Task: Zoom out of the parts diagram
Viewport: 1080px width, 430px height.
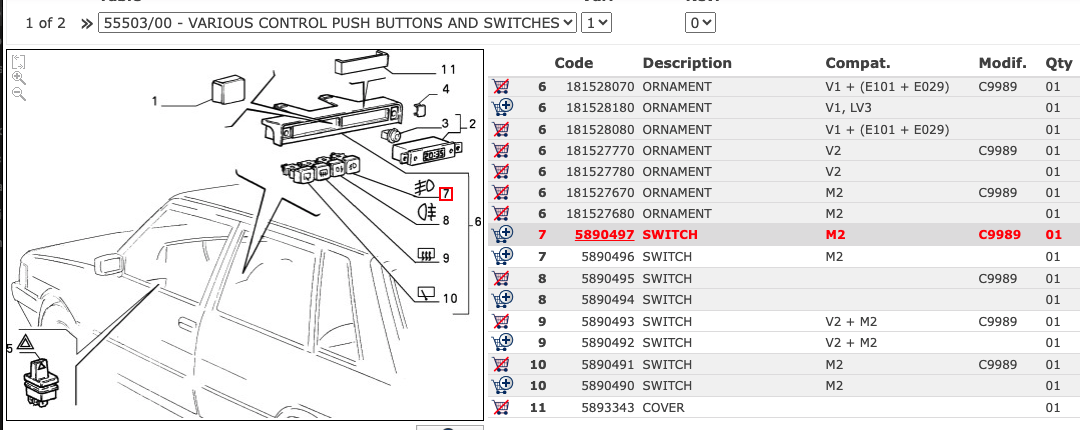Action: pyautogui.click(x=18, y=93)
